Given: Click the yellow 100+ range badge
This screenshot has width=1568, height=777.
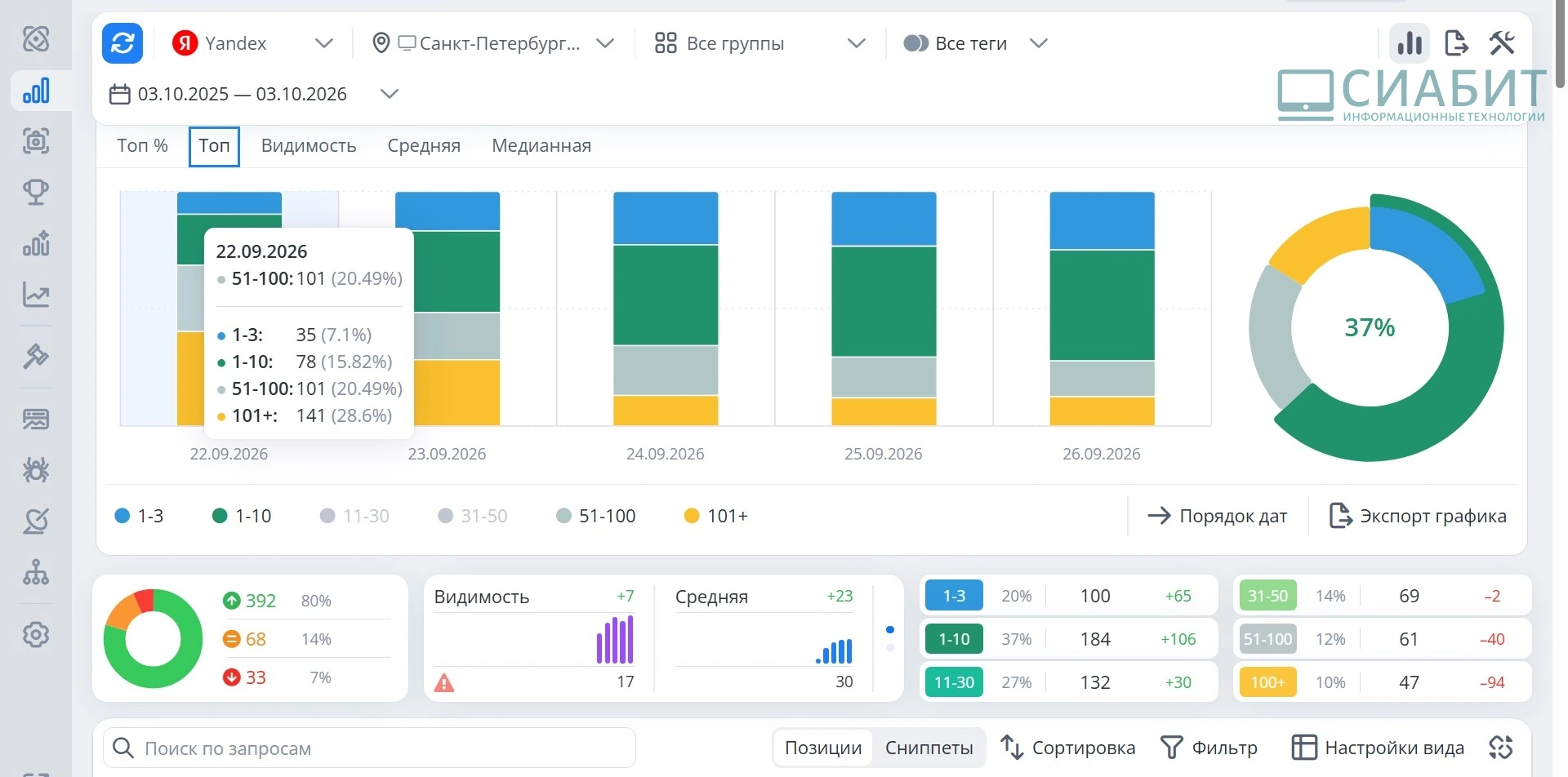Looking at the screenshot, I should tap(1267, 682).
